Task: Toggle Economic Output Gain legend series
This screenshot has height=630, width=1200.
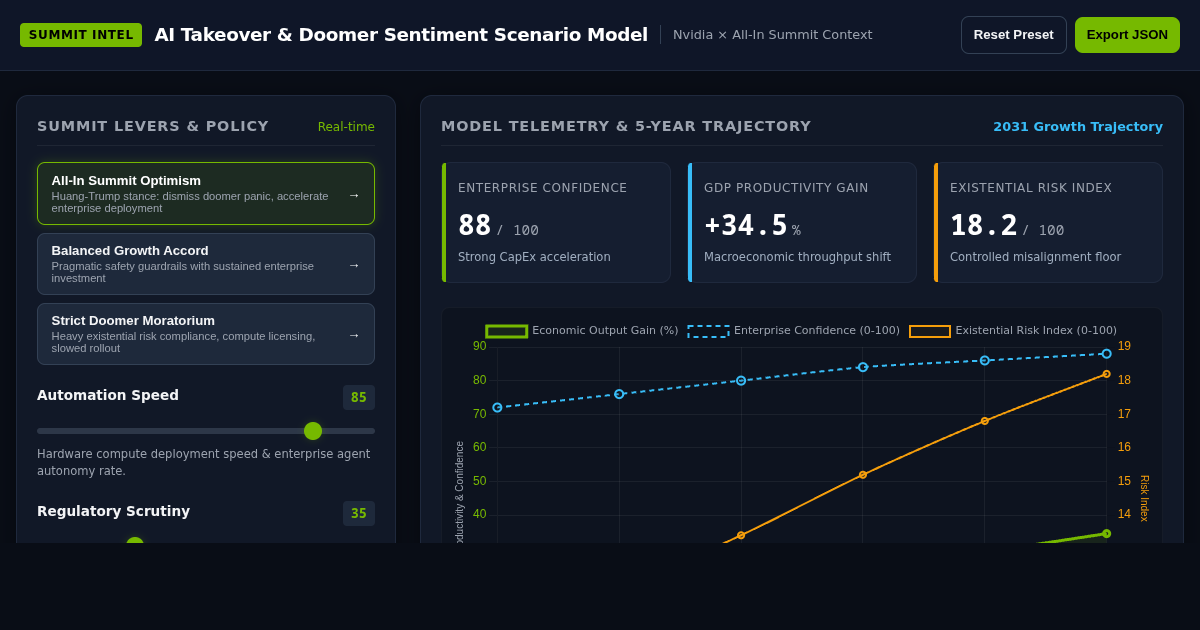Action: pos(582,331)
